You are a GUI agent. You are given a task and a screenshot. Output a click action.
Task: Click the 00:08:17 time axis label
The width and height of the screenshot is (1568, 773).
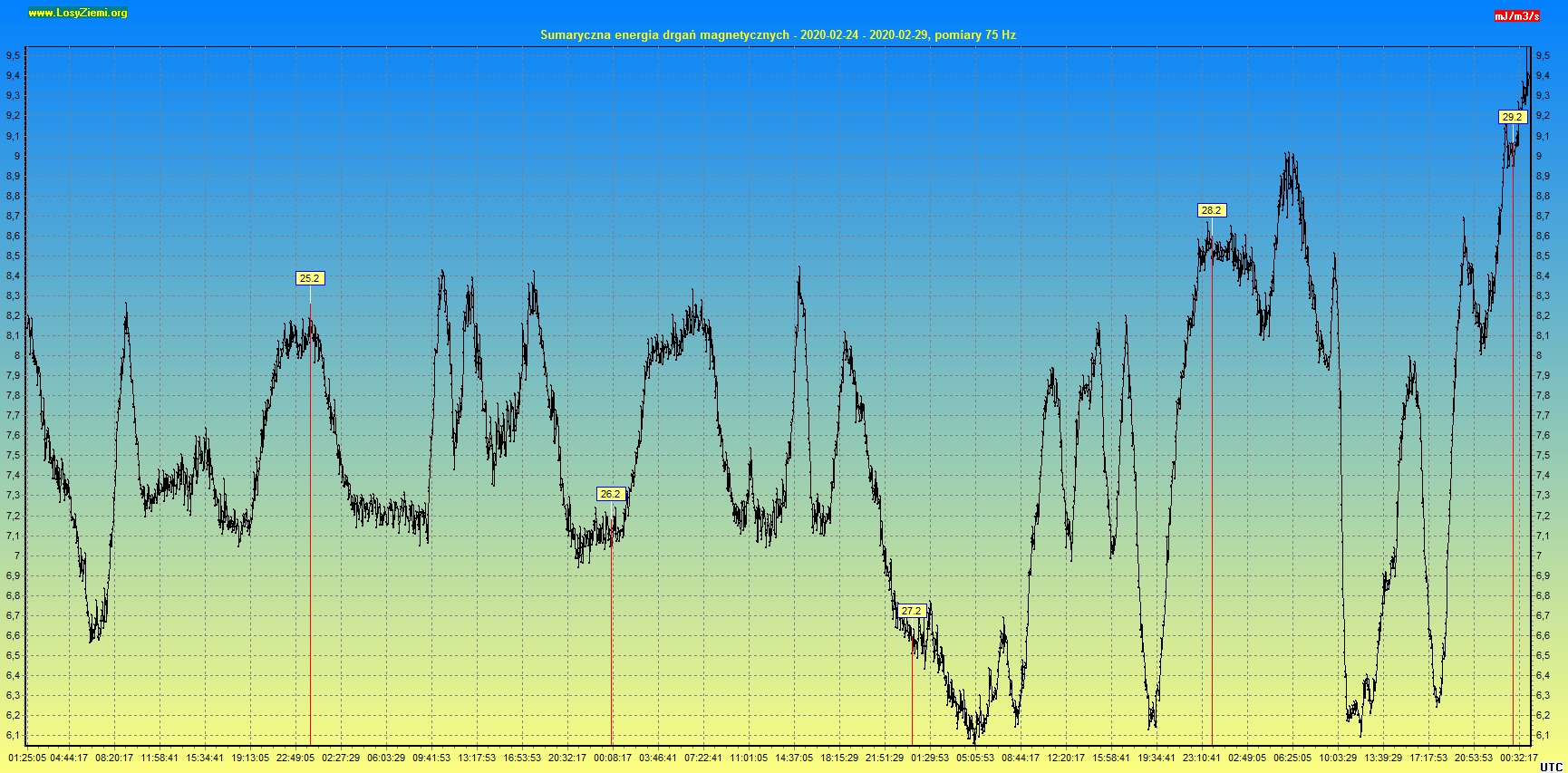613,758
